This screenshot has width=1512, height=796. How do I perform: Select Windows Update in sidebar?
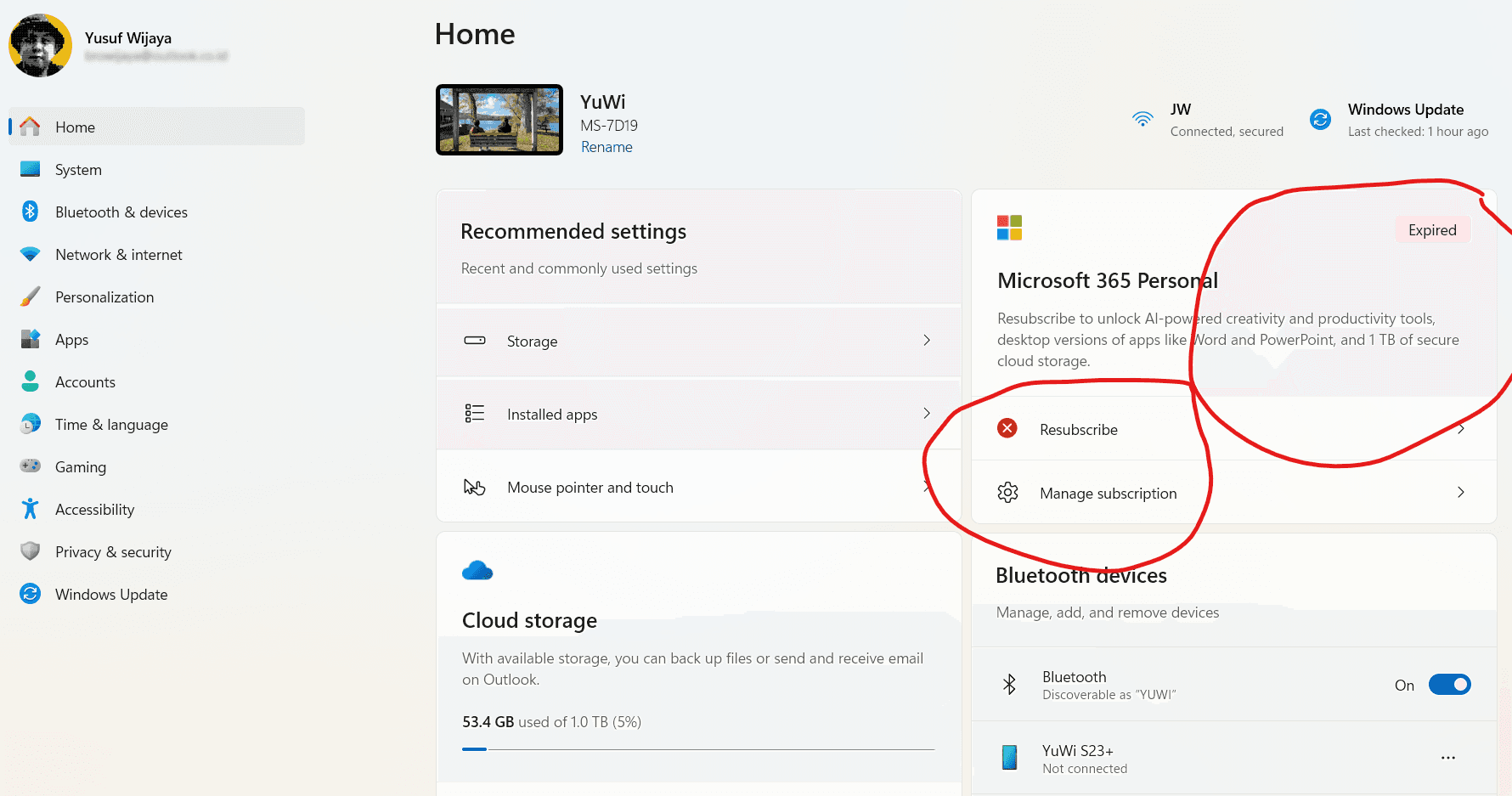(x=156, y=594)
